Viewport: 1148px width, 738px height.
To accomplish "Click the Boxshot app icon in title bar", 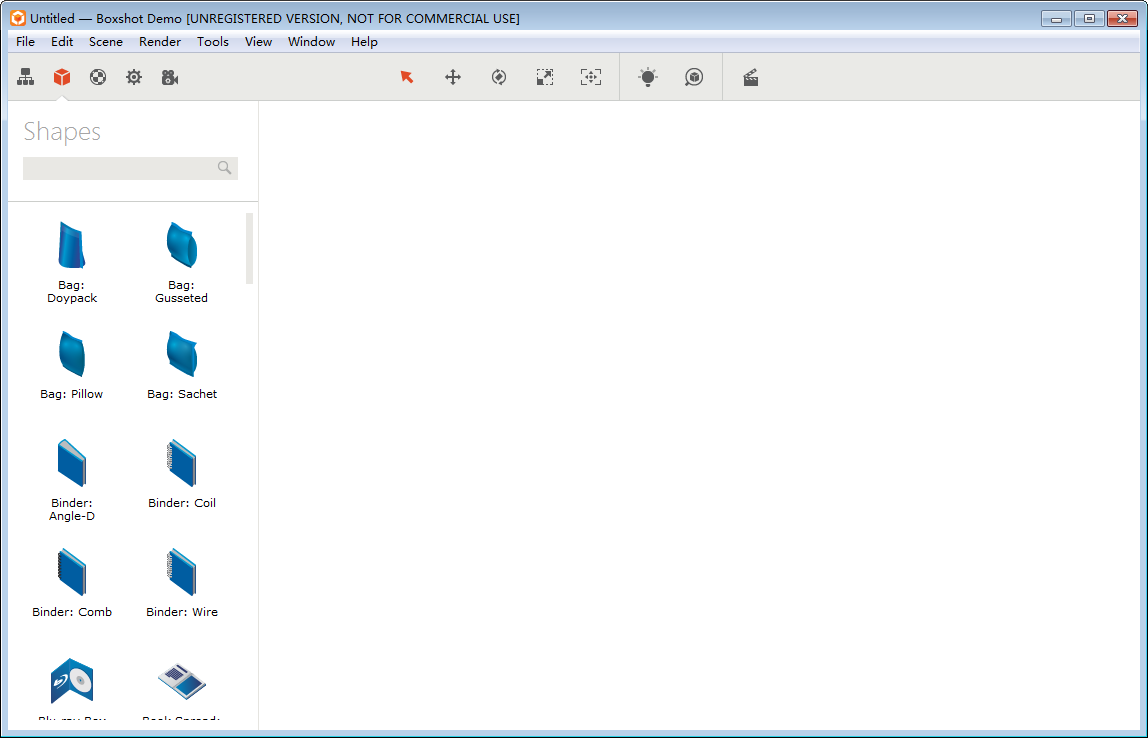I will [18, 18].
